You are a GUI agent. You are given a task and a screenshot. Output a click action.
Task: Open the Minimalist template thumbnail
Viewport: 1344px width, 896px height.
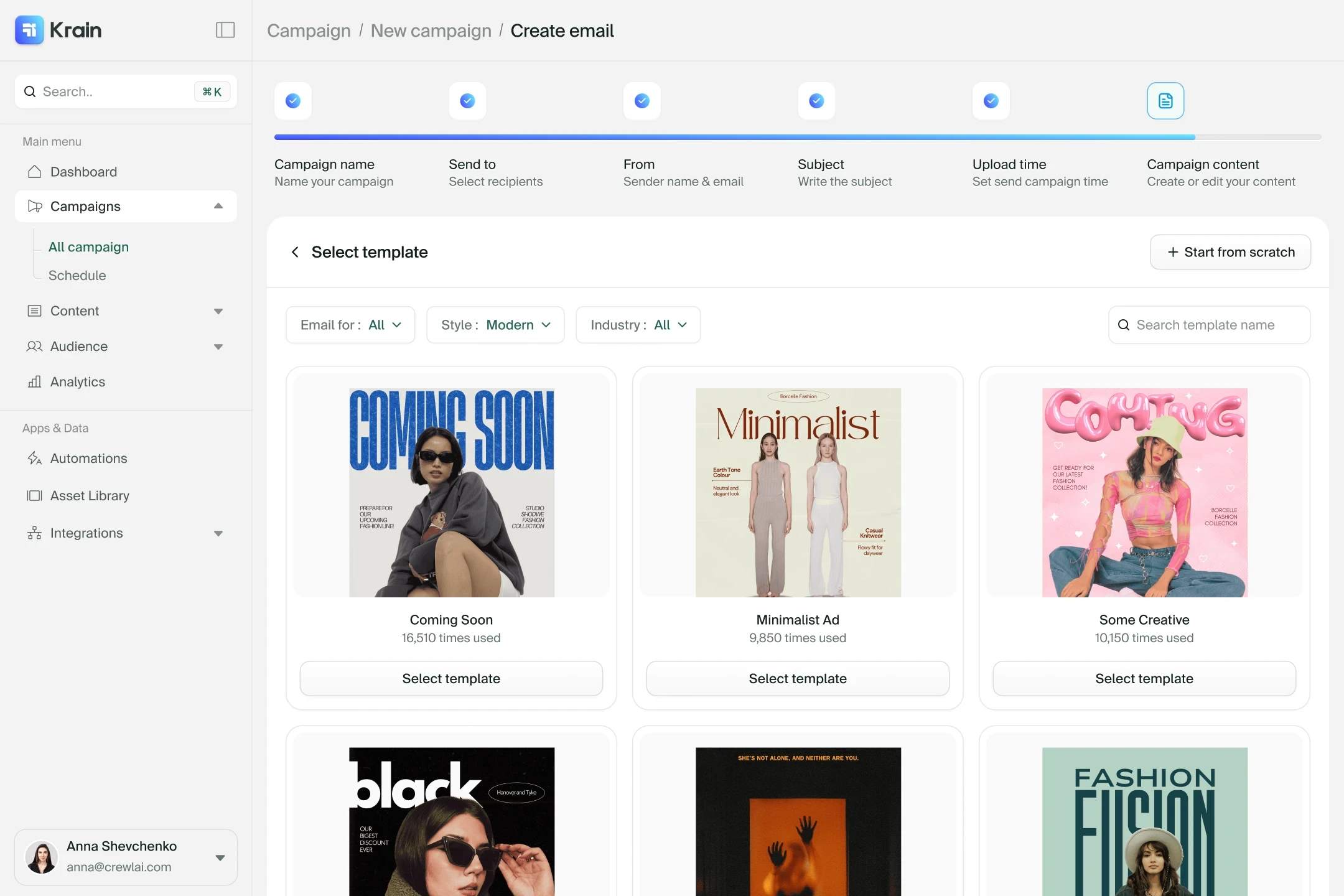[798, 493]
